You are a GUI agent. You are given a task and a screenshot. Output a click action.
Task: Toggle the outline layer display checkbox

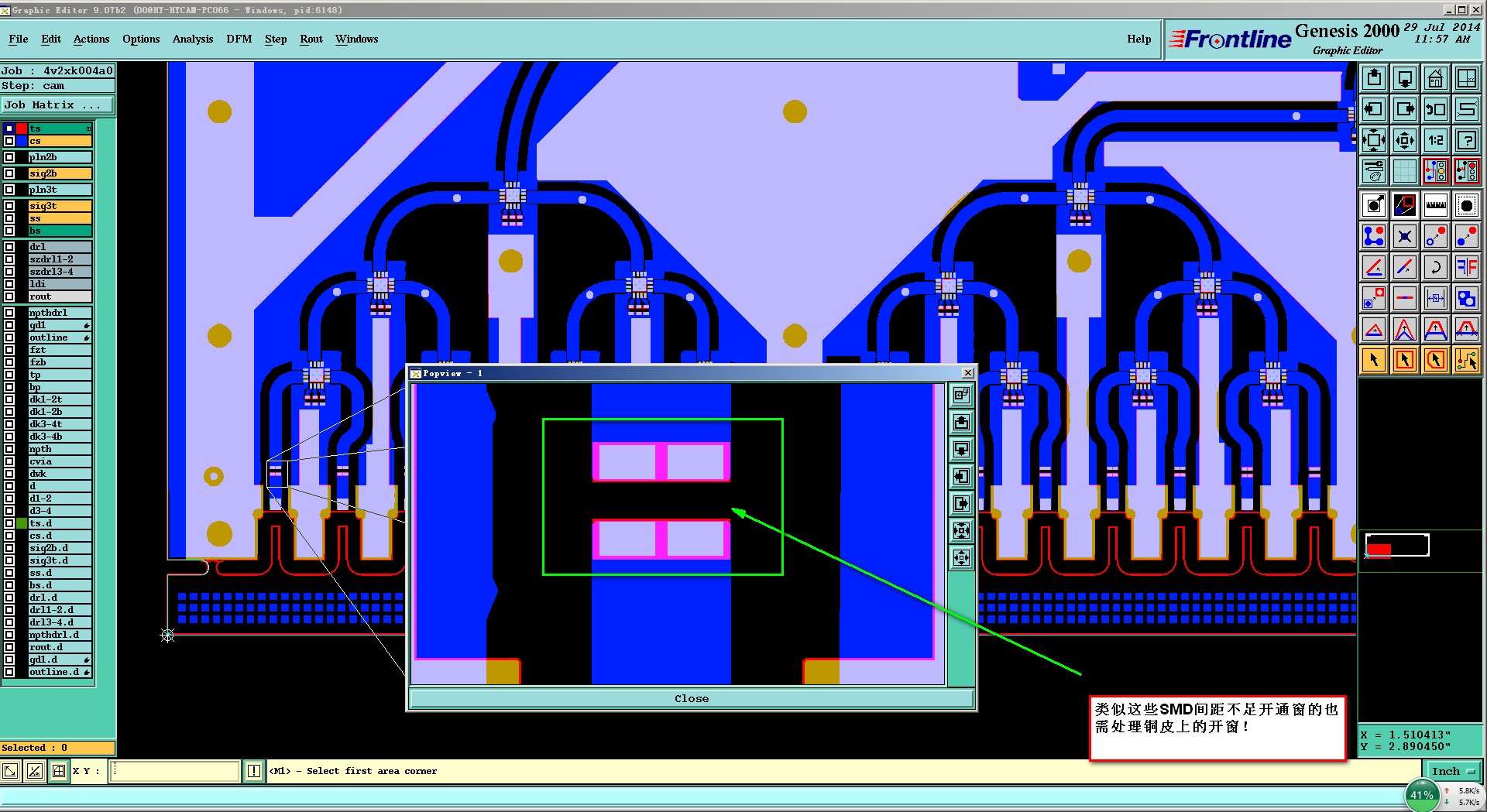pos(9,337)
